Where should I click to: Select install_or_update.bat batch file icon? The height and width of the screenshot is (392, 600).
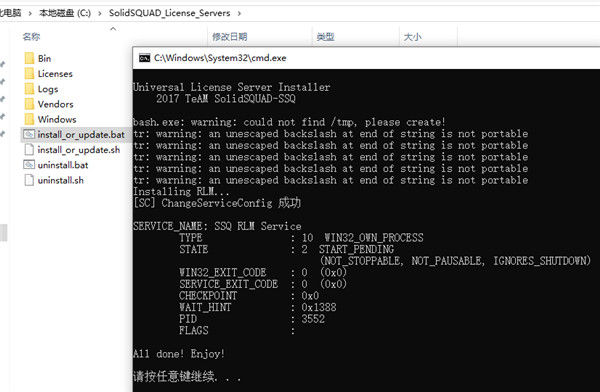click(x=29, y=134)
